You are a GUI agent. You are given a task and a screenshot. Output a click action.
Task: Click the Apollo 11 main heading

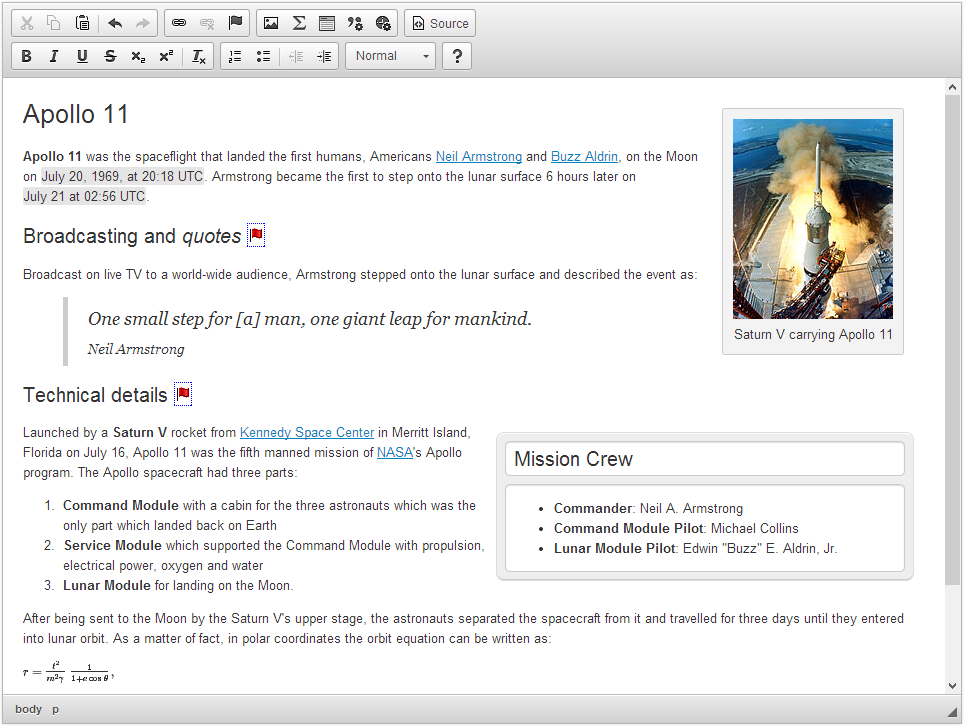point(76,114)
